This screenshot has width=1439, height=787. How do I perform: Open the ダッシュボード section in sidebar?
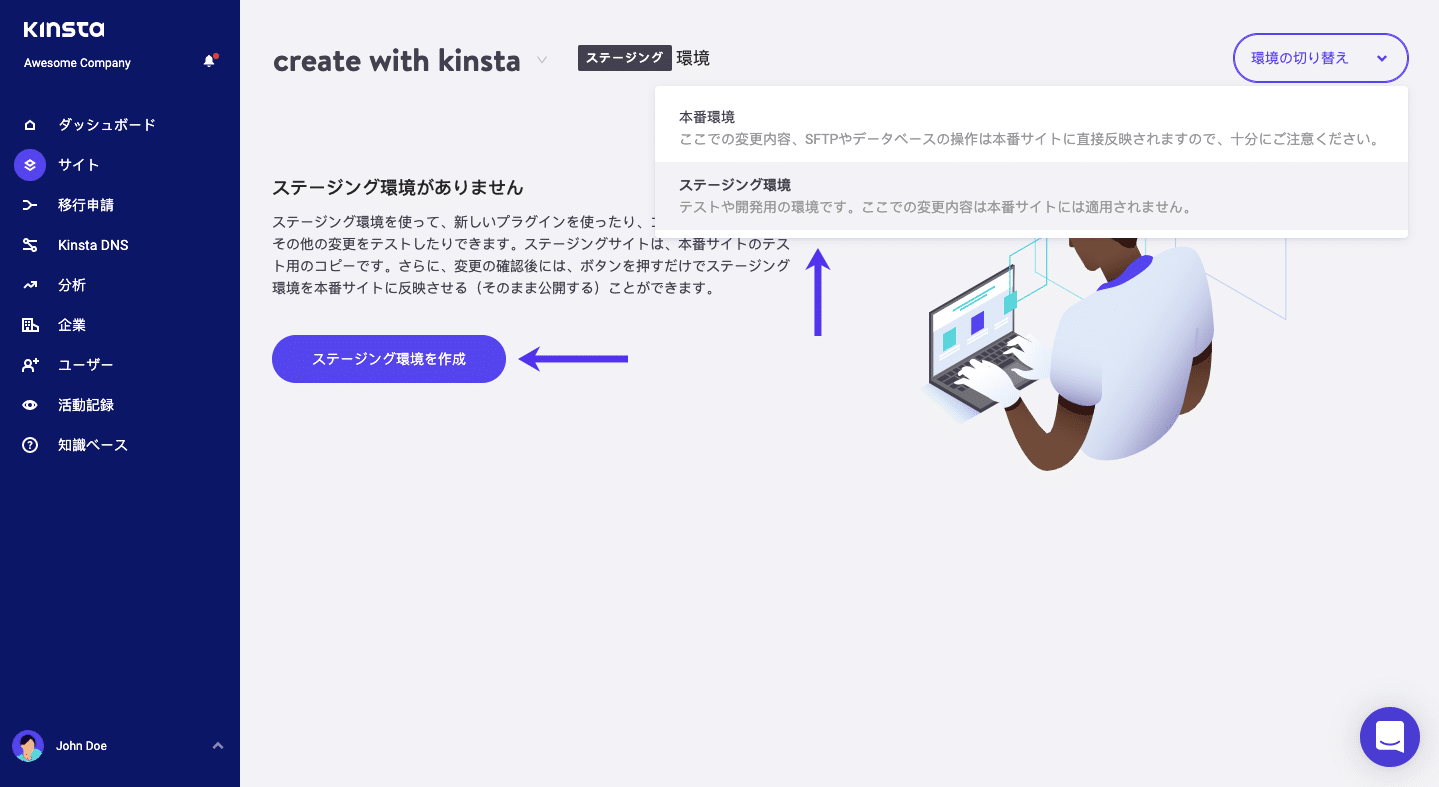107,124
